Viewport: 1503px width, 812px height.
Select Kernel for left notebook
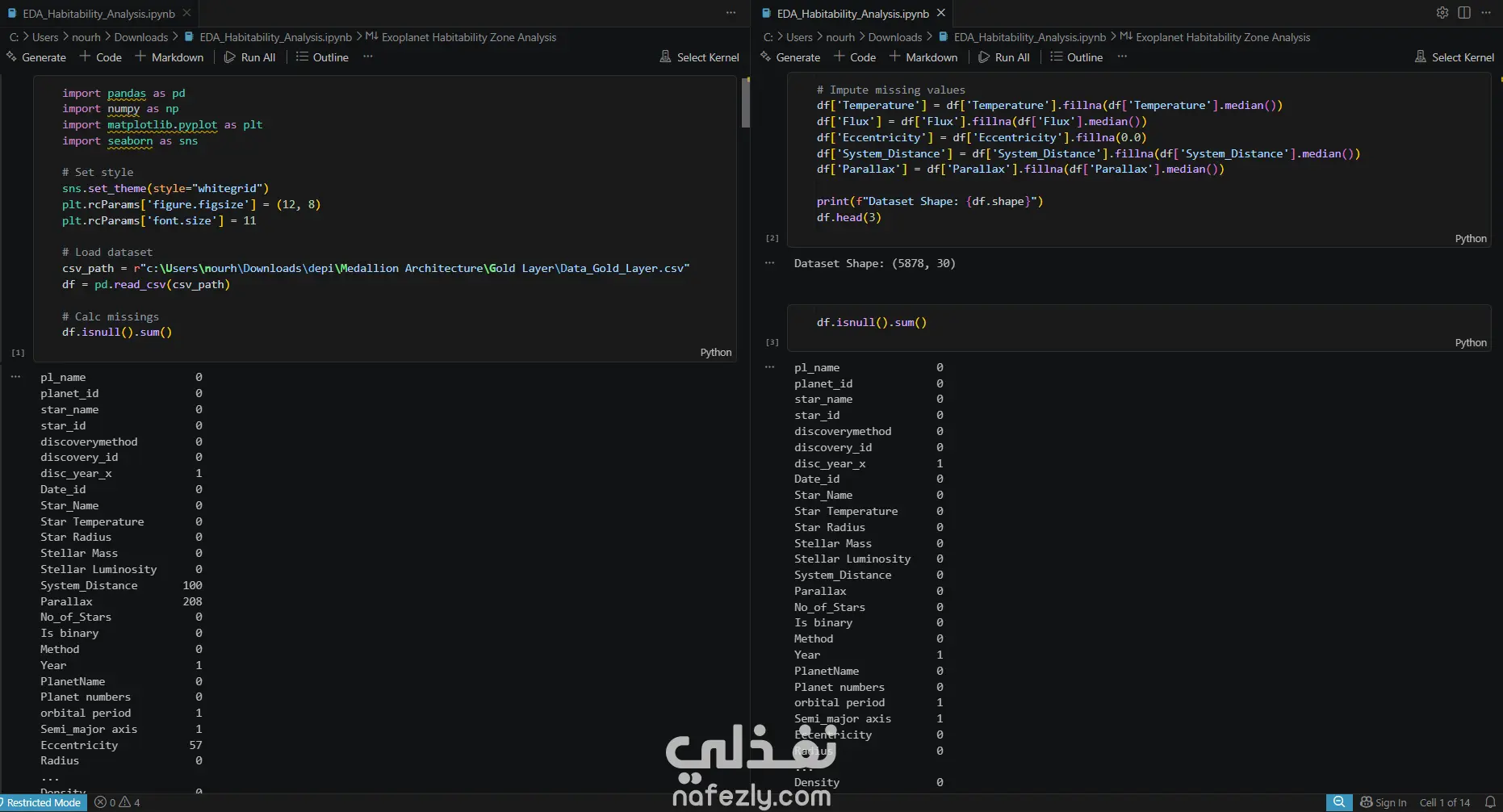[x=699, y=57]
